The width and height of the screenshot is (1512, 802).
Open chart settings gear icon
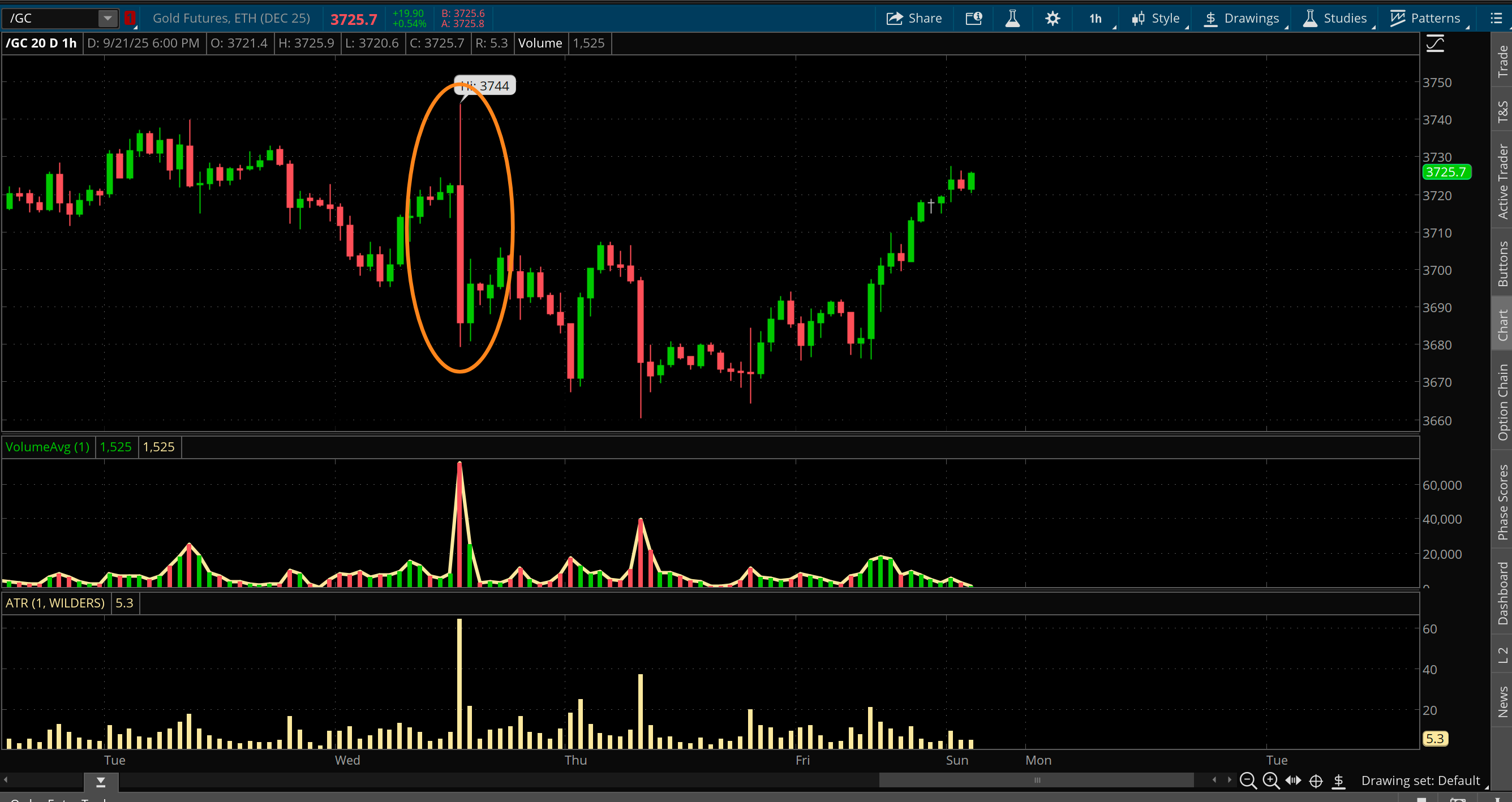point(1053,18)
